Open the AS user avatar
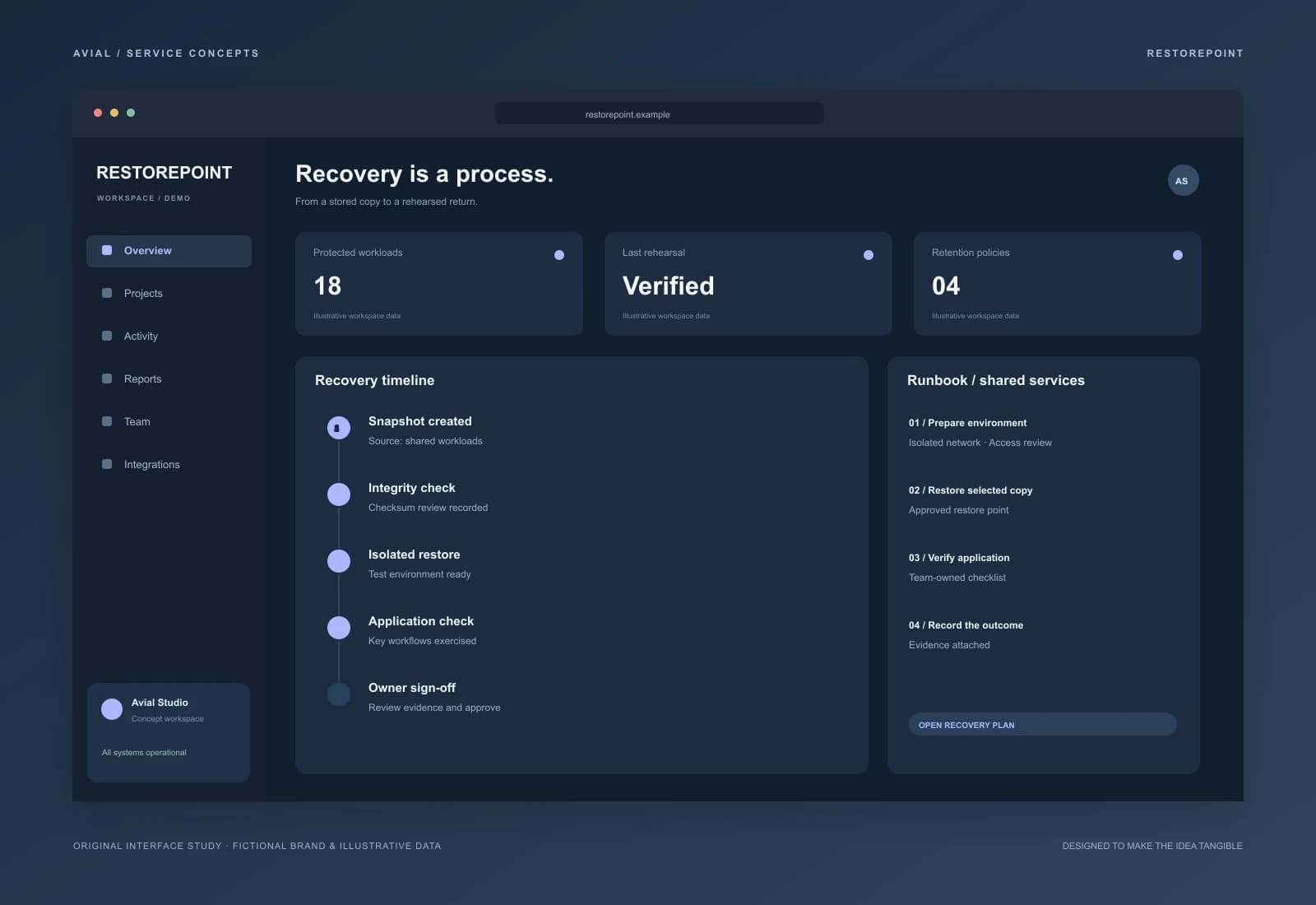1316x905 pixels. [x=1183, y=181]
